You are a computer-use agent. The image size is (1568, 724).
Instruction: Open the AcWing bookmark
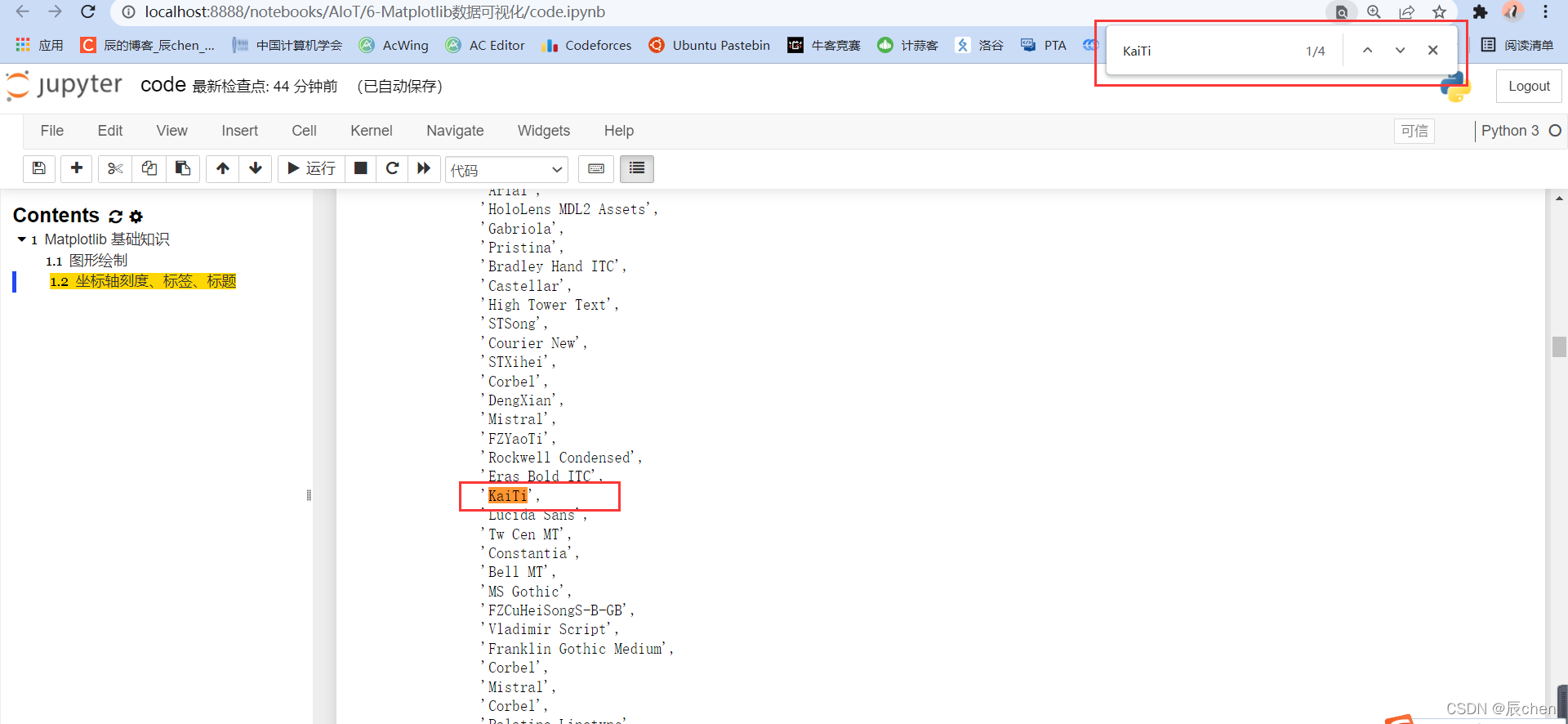point(394,45)
